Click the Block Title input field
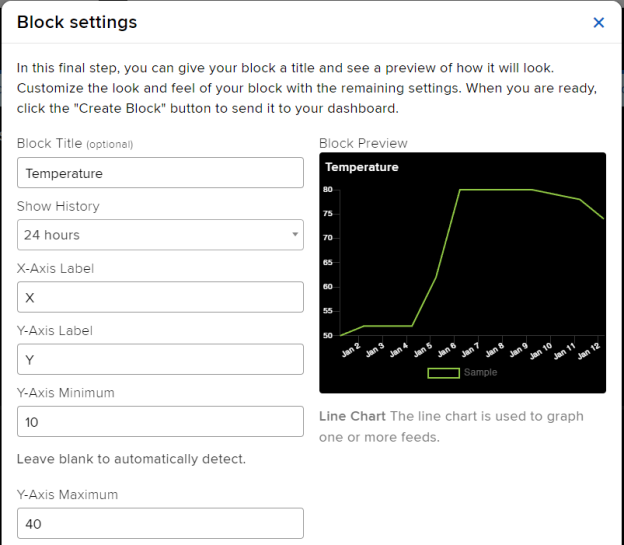 (x=160, y=173)
